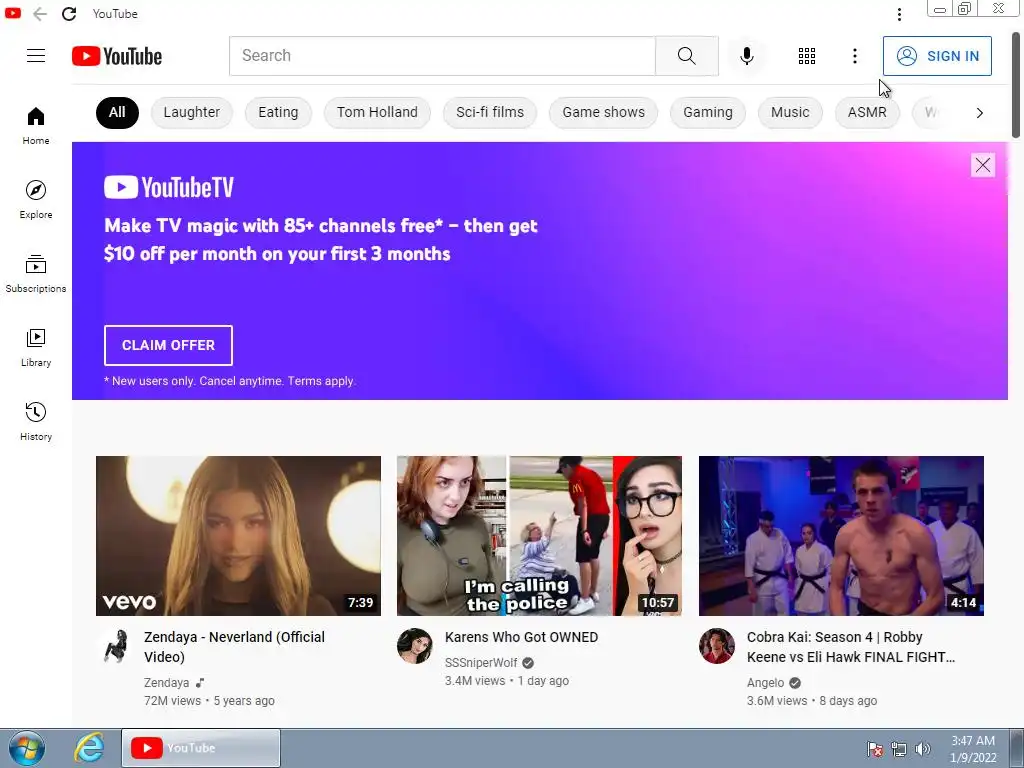The width and height of the screenshot is (1024, 768).
Task: Close the YouTube TV promo banner
Action: (x=983, y=165)
